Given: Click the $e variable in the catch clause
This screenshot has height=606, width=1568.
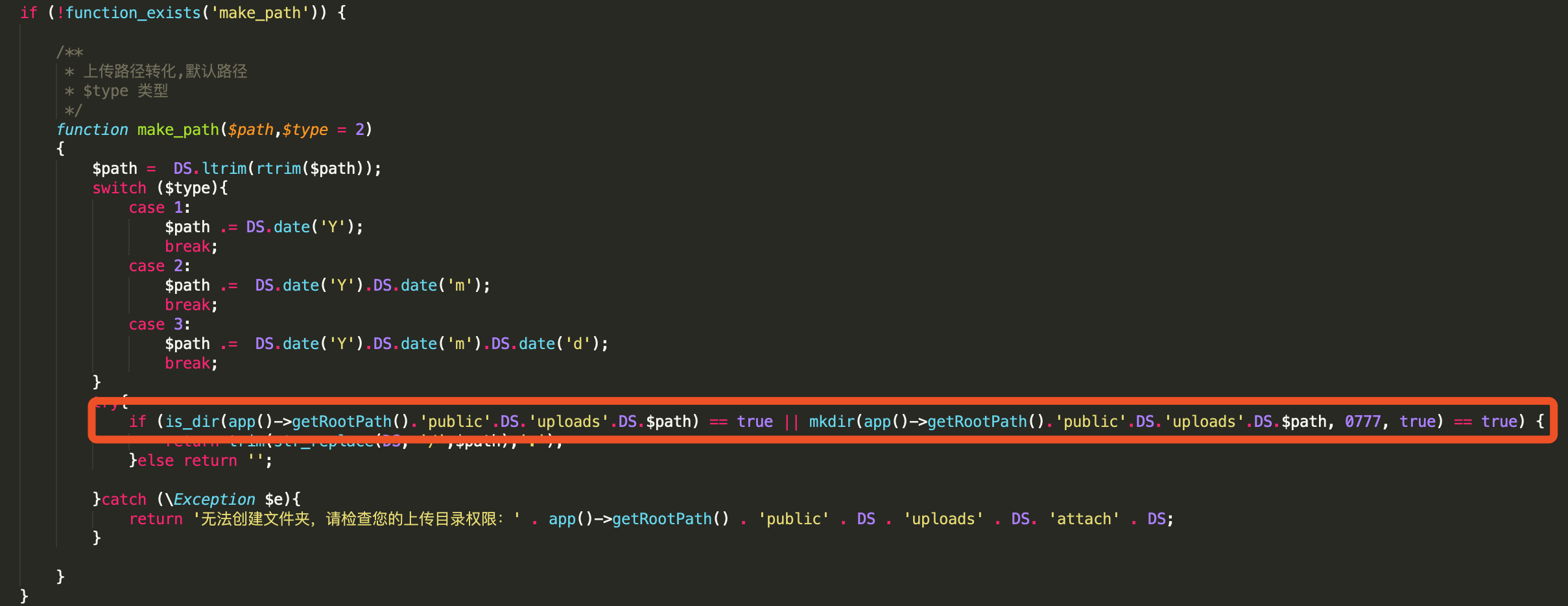Looking at the screenshot, I should [x=274, y=500].
